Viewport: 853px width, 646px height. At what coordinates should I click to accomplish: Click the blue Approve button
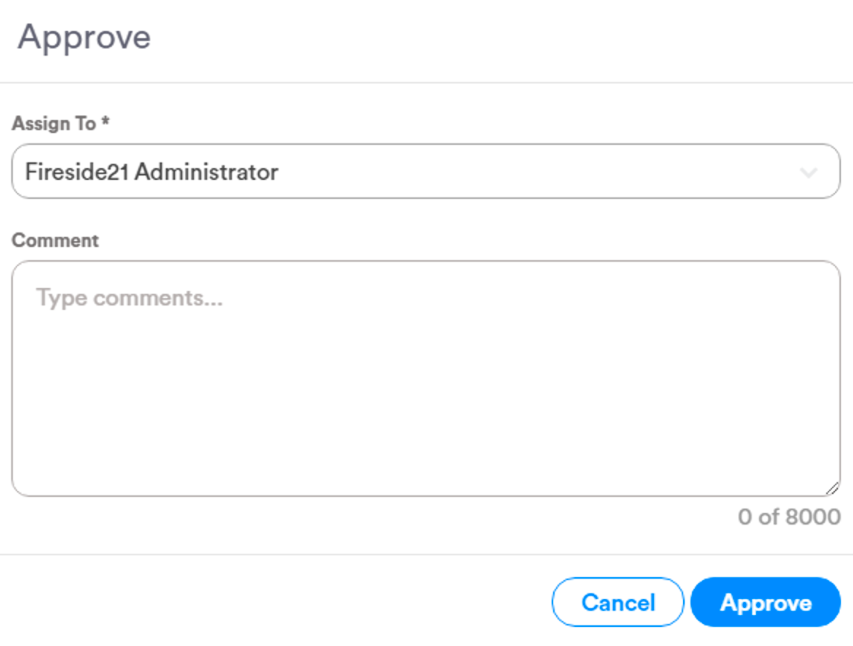coord(765,602)
